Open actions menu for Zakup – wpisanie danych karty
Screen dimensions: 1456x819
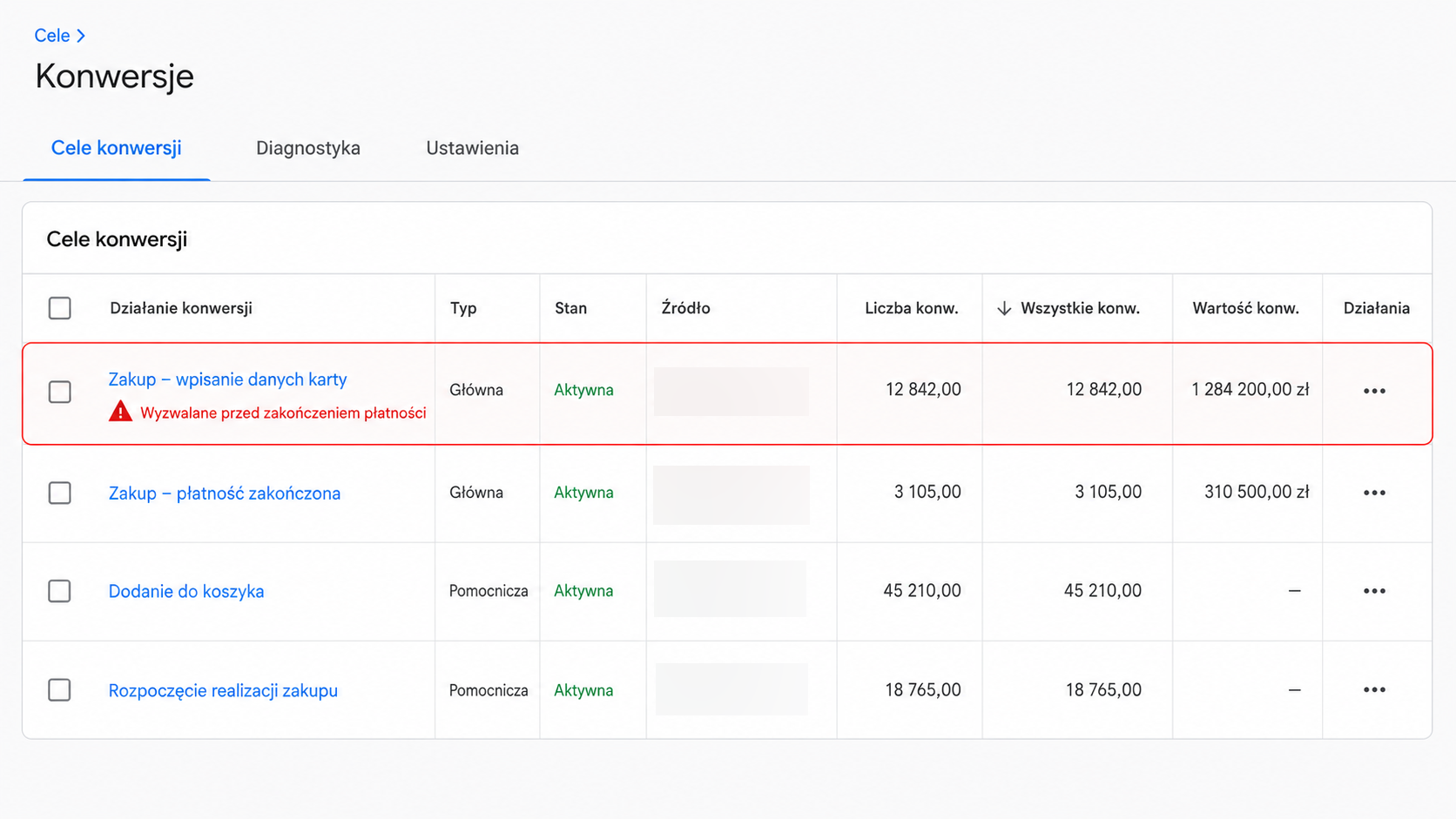pos(1374,391)
